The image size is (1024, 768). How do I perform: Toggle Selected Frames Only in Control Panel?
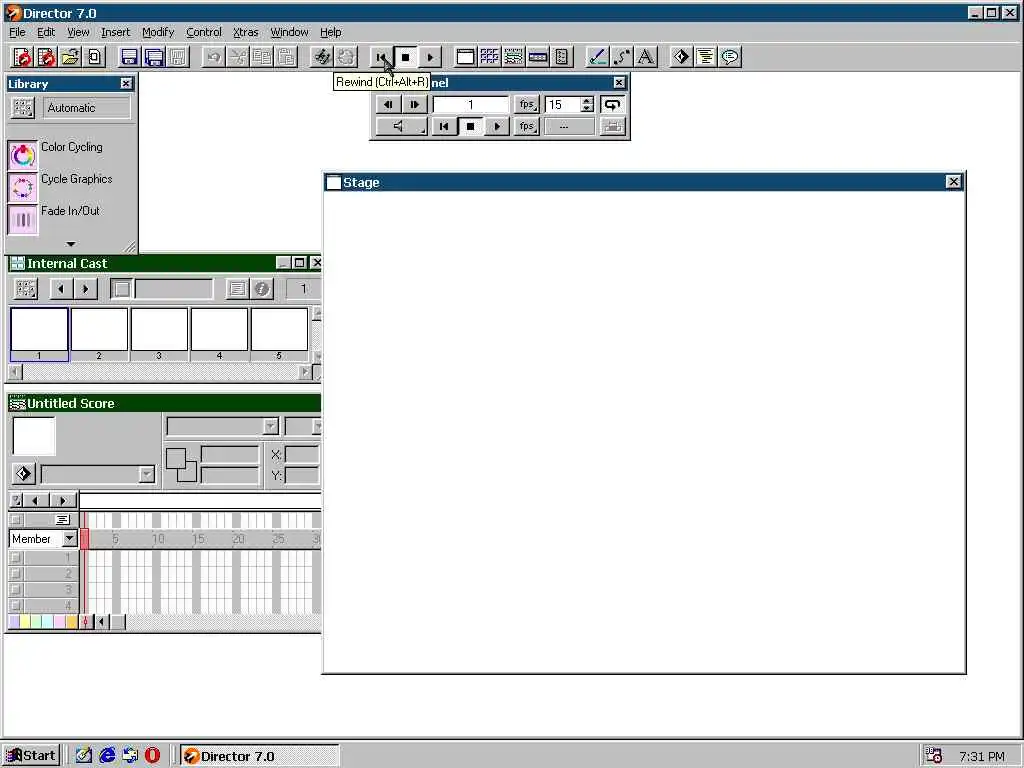click(612, 126)
